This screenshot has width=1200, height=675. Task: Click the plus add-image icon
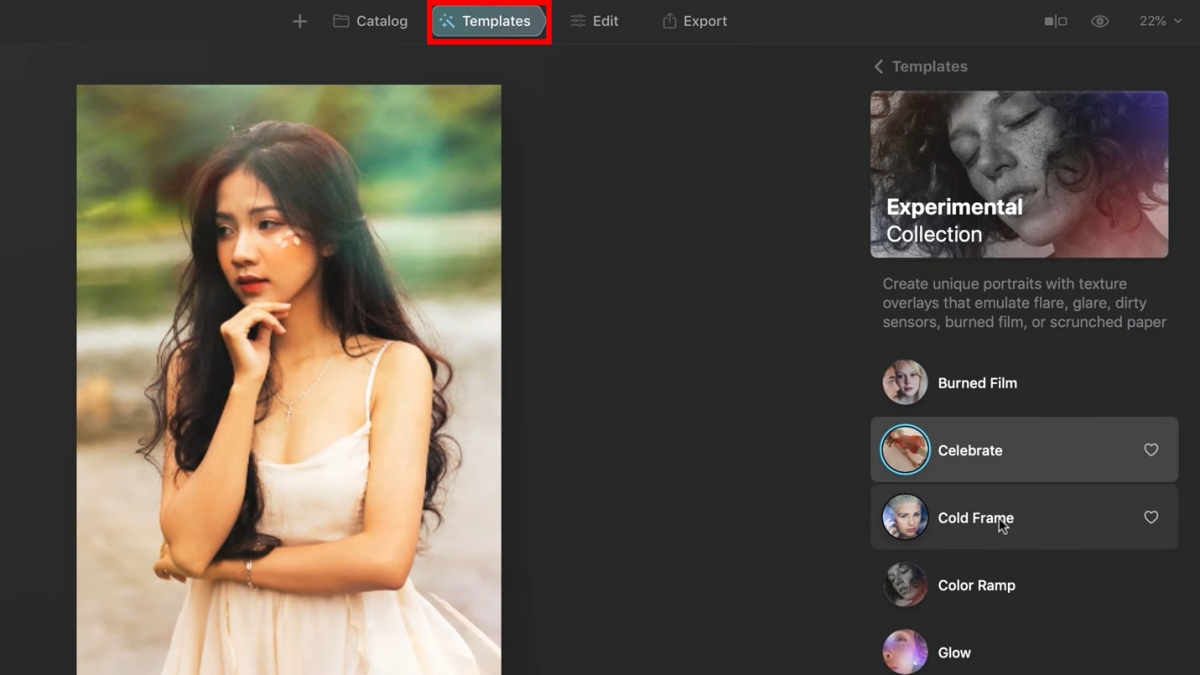300,21
